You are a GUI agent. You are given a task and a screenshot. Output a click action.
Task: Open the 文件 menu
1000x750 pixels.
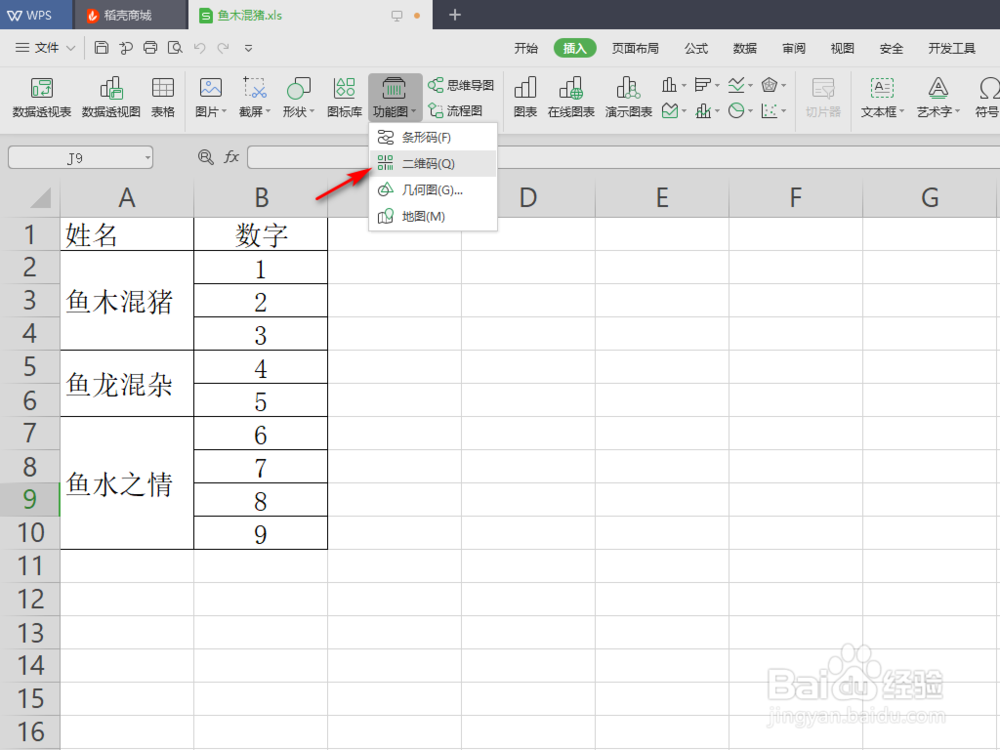[x=45, y=48]
